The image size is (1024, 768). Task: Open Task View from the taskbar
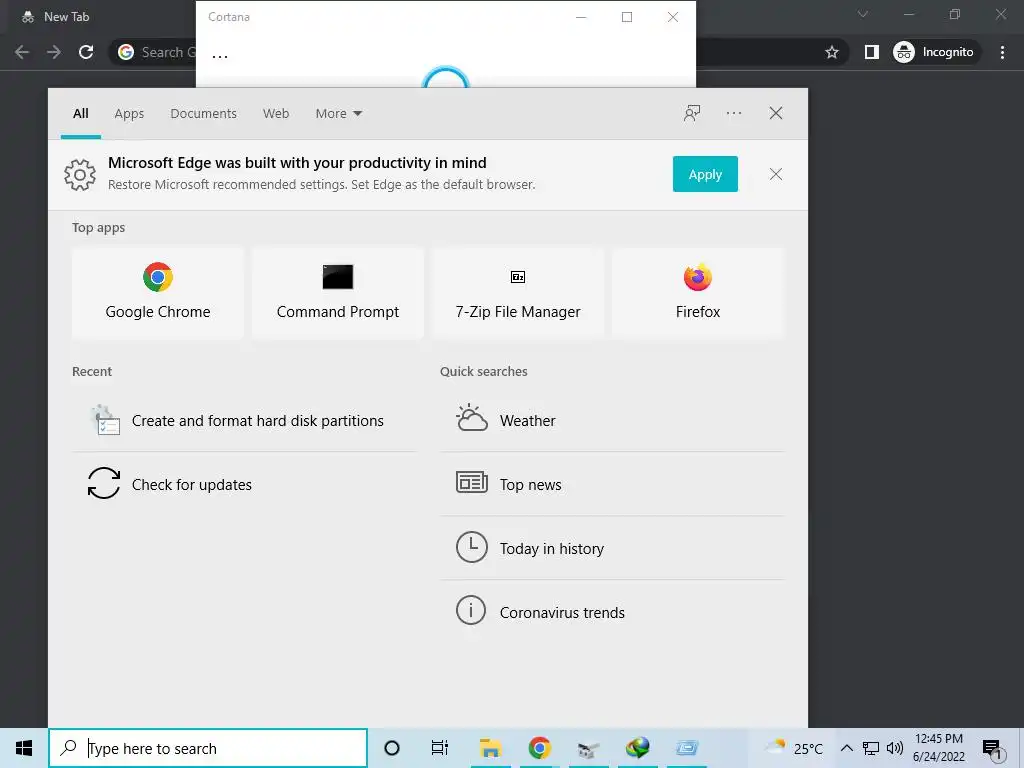(440, 748)
